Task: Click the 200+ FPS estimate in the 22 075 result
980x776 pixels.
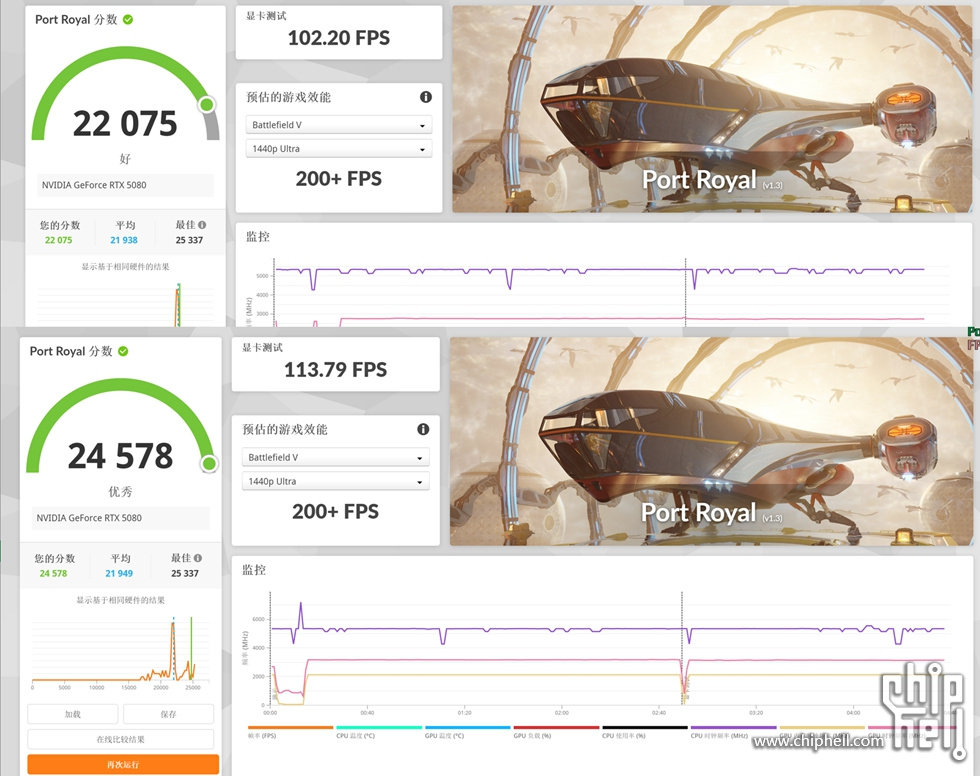Action: point(339,179)
